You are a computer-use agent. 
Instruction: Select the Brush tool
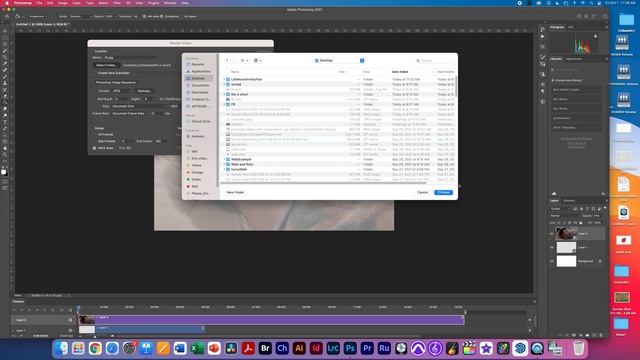point(5,77)
